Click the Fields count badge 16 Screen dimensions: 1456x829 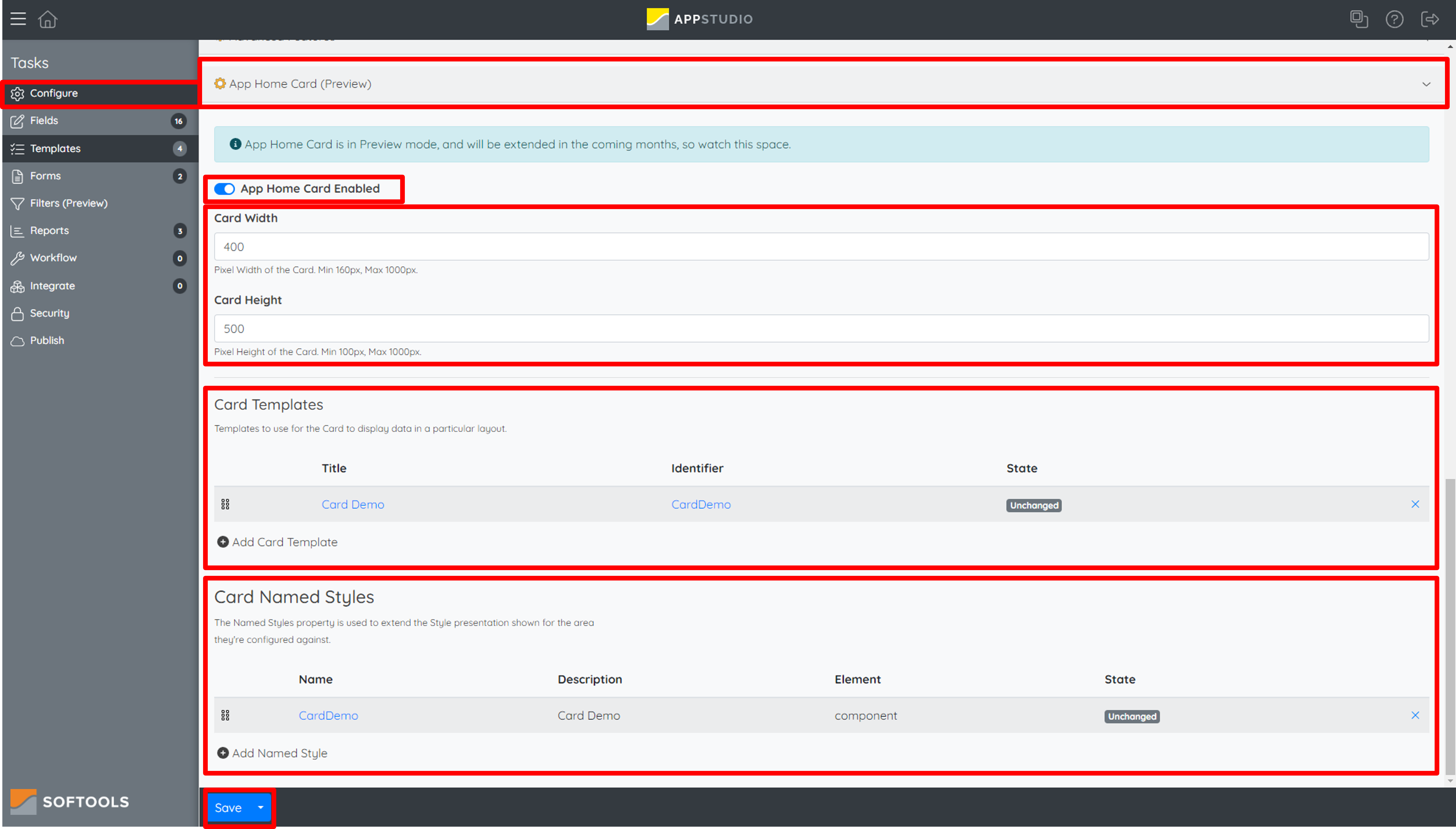(179, 121)
